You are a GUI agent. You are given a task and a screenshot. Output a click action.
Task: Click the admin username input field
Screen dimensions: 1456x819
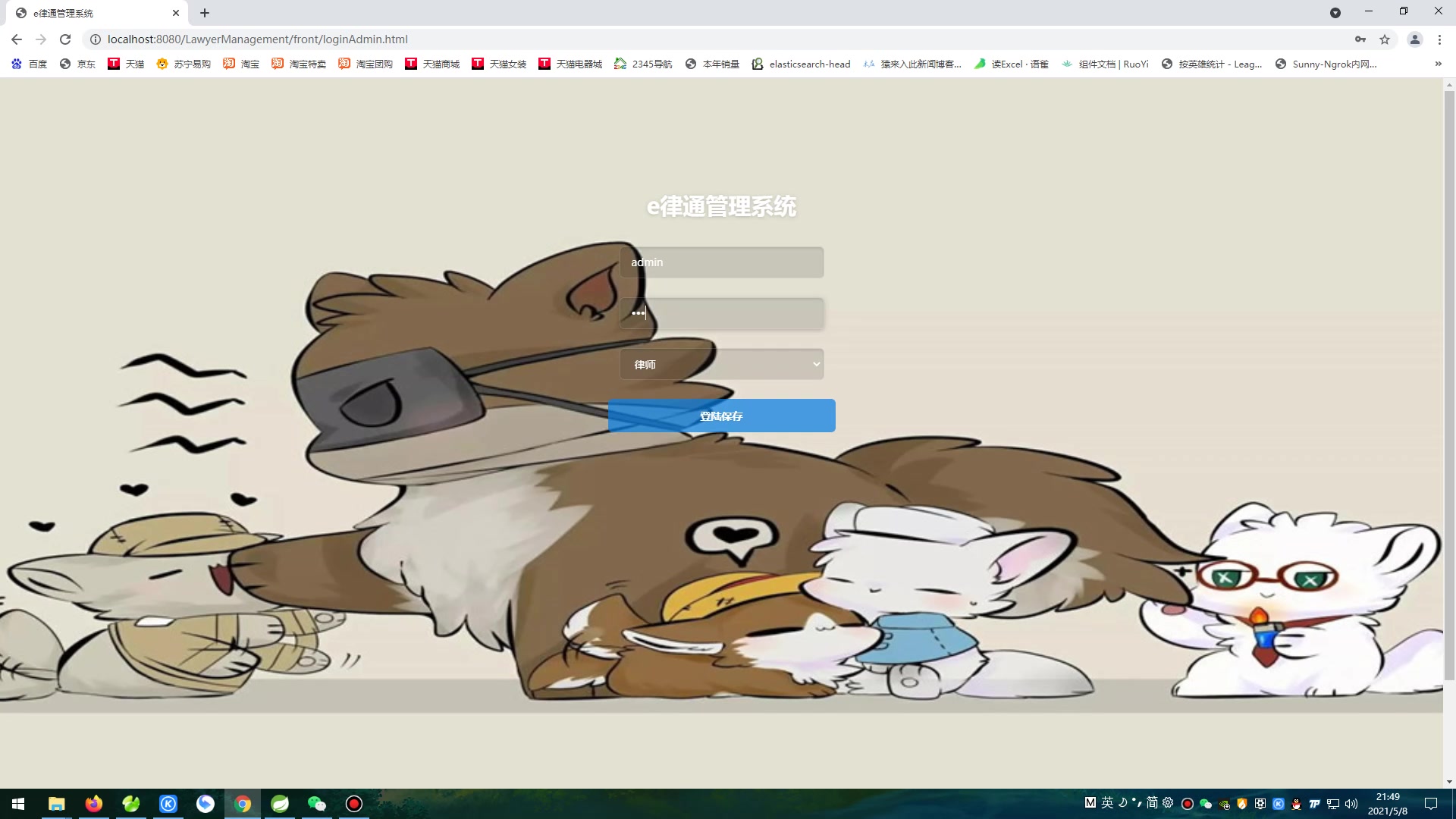721,262
